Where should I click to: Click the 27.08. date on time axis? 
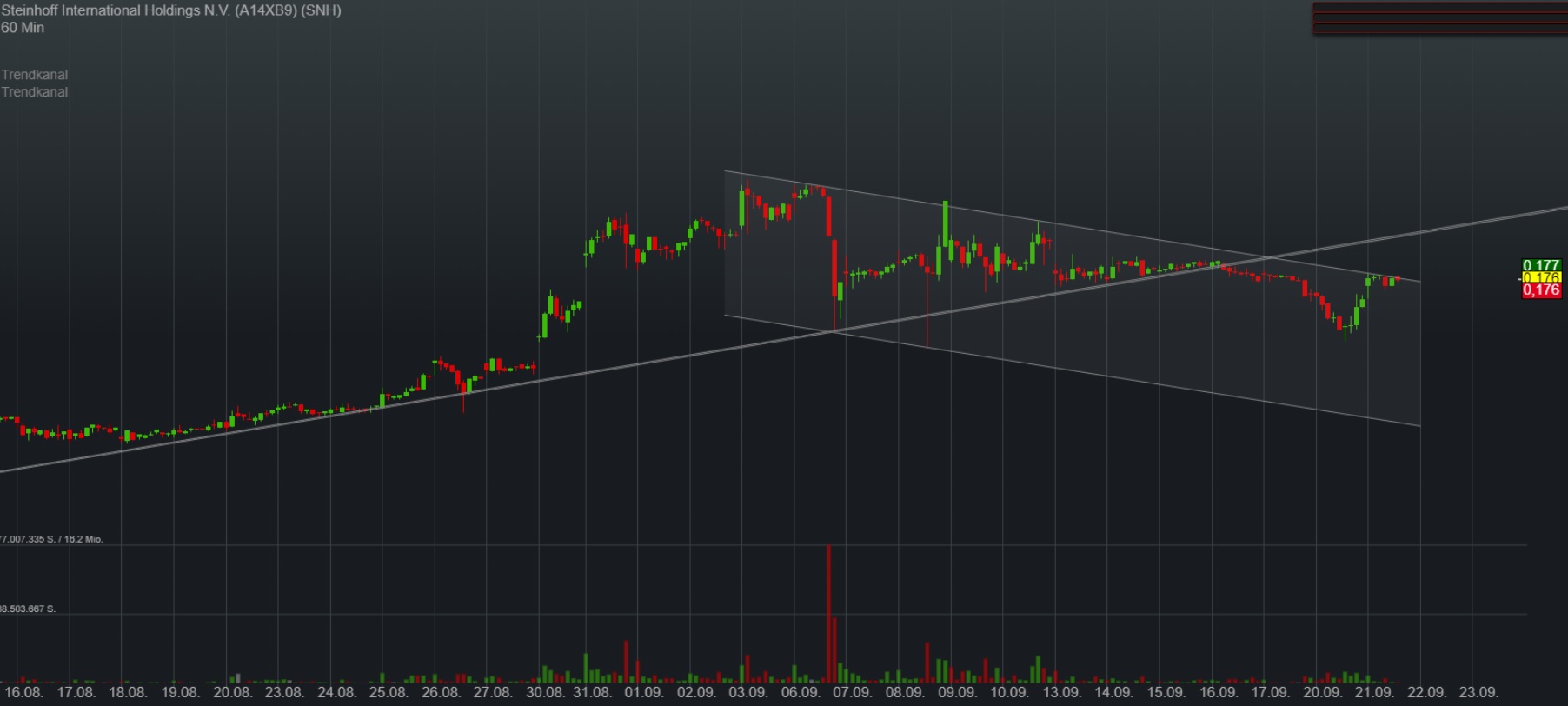(x=492, y=693)
